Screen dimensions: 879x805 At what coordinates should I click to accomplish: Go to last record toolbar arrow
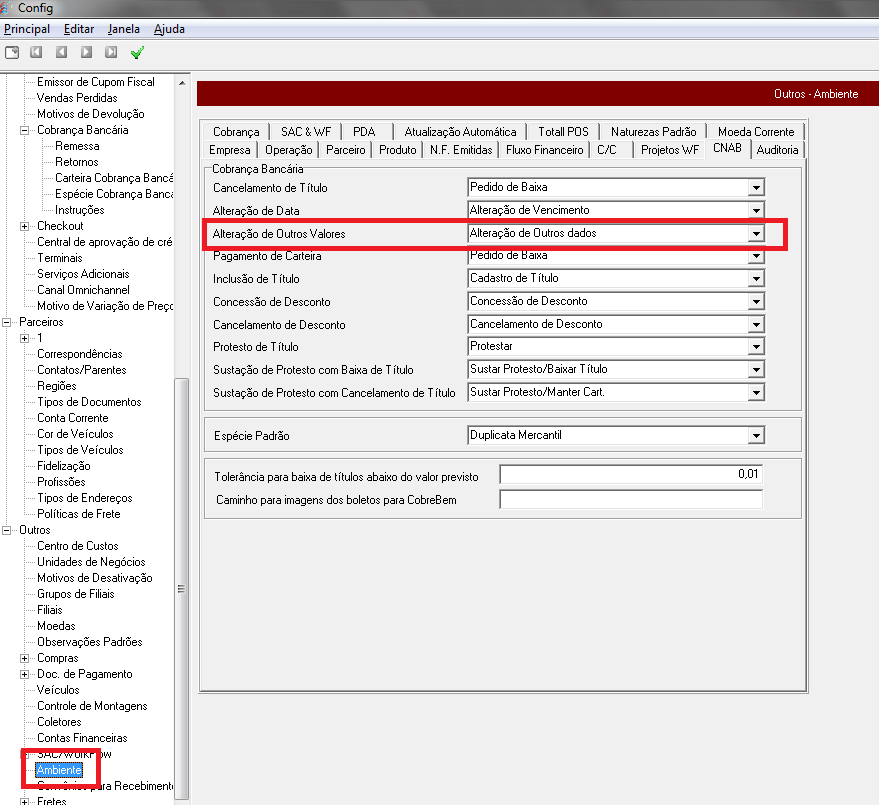click(x=111, y=53)
